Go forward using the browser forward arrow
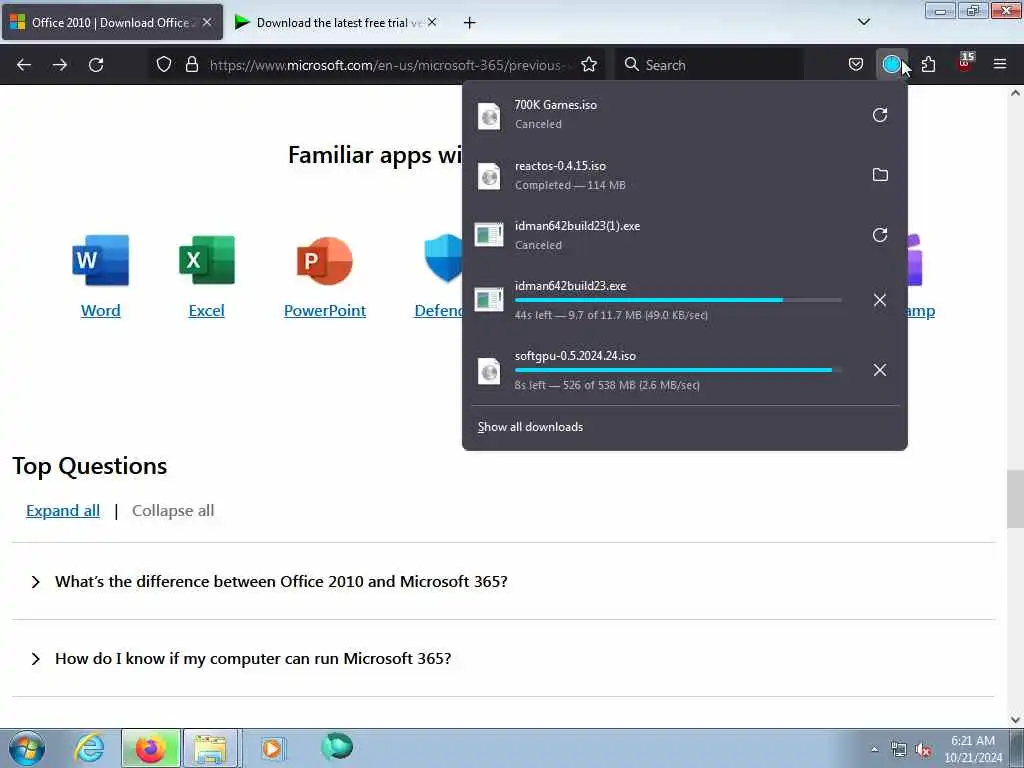Viewport: 1024px width, 768px height. coord(59,65)
